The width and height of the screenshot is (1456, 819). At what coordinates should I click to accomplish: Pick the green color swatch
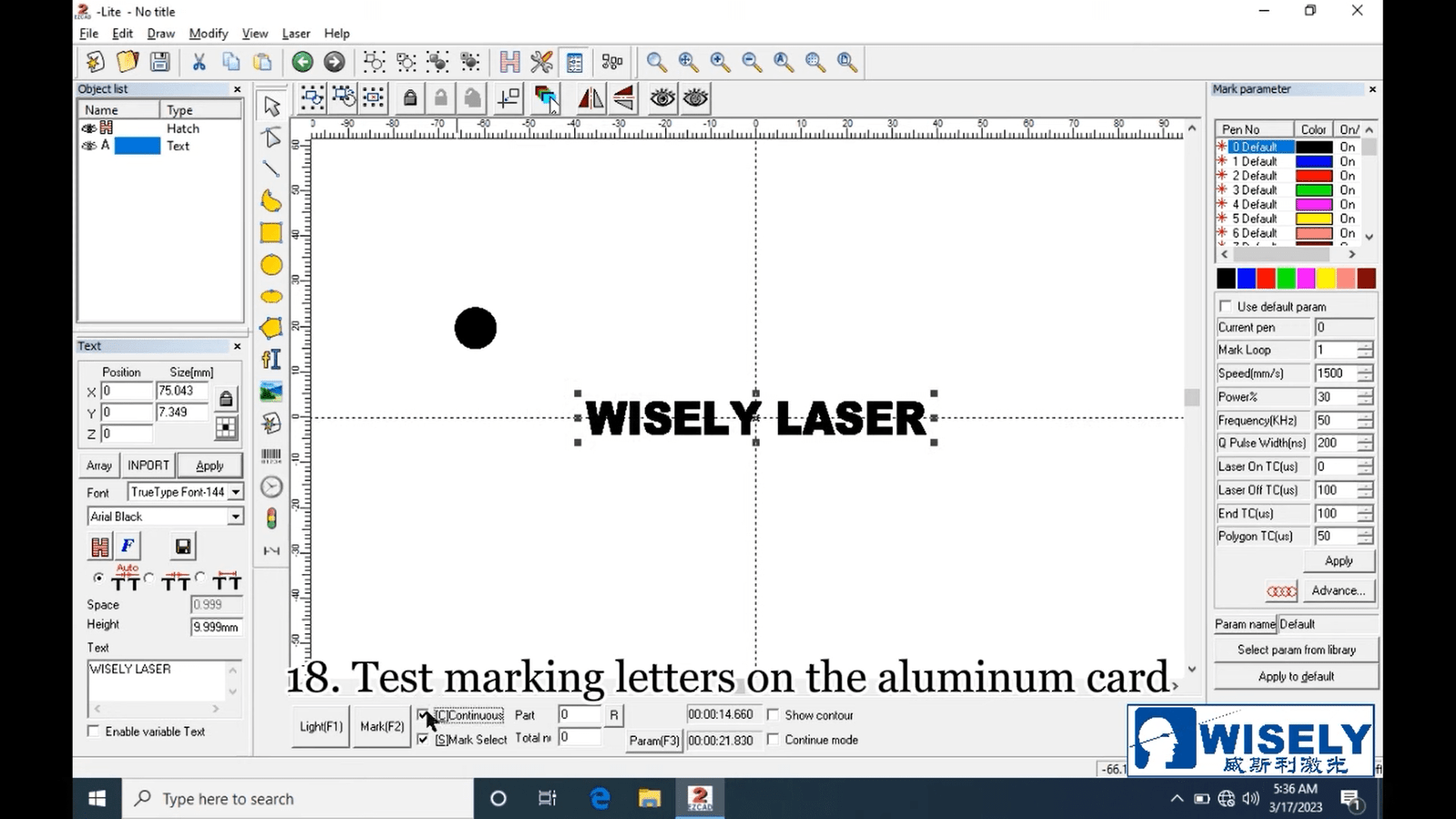[x=1286, y=278]
